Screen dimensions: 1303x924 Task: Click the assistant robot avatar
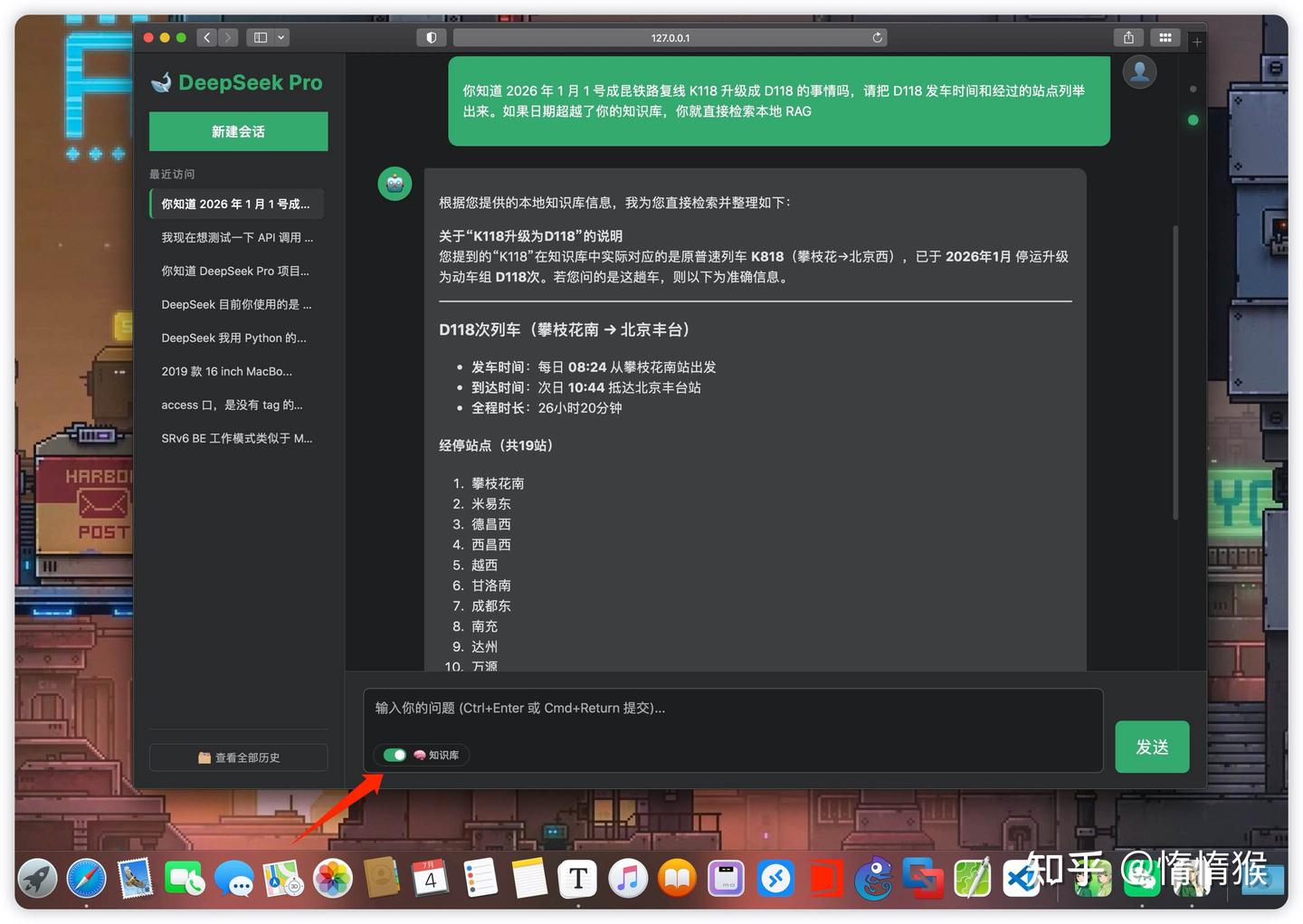tap(395, 184)
